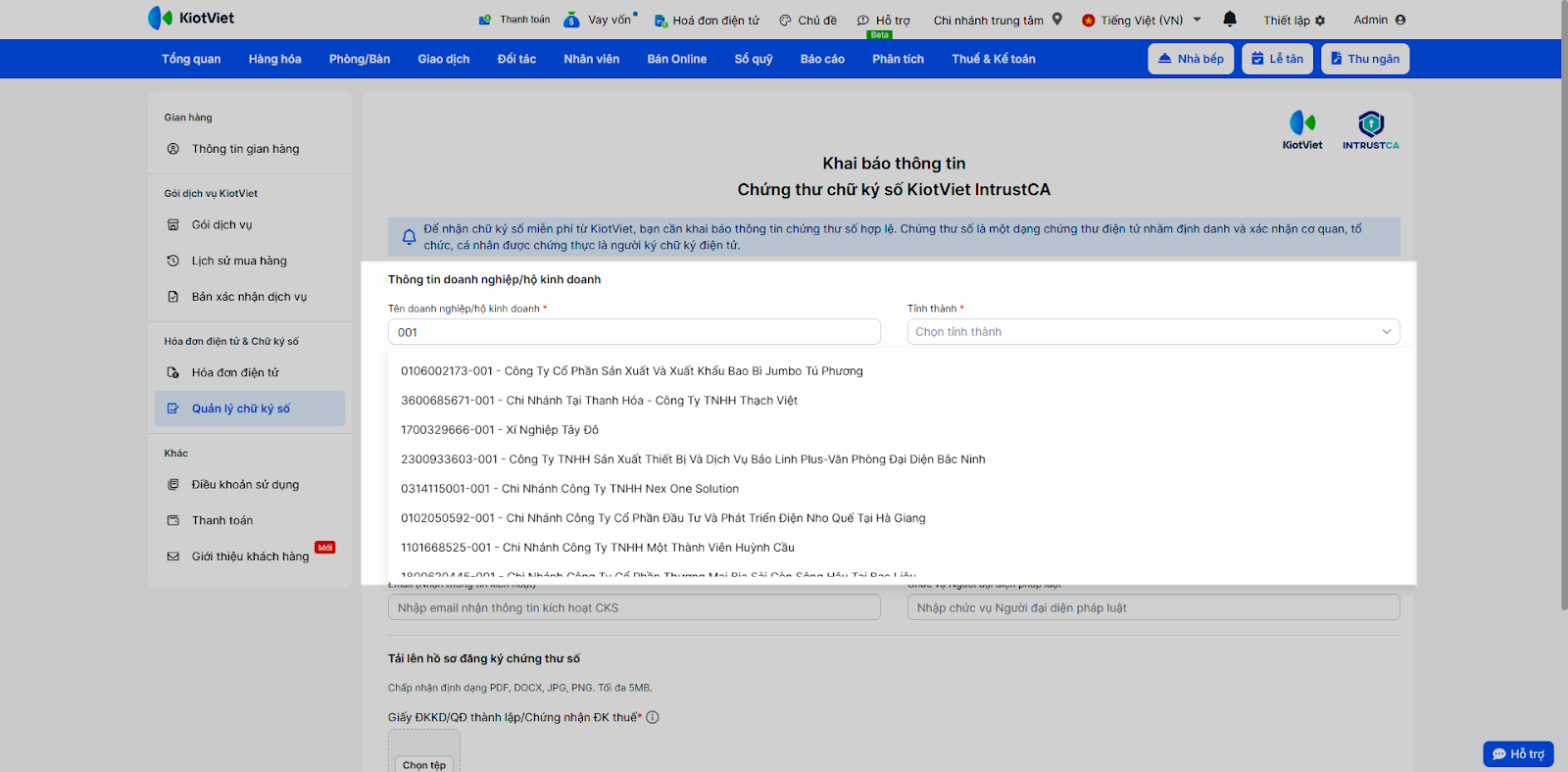Open the Bán Online menu
The image size is (1568, 772).
click(x=677, y=59)
